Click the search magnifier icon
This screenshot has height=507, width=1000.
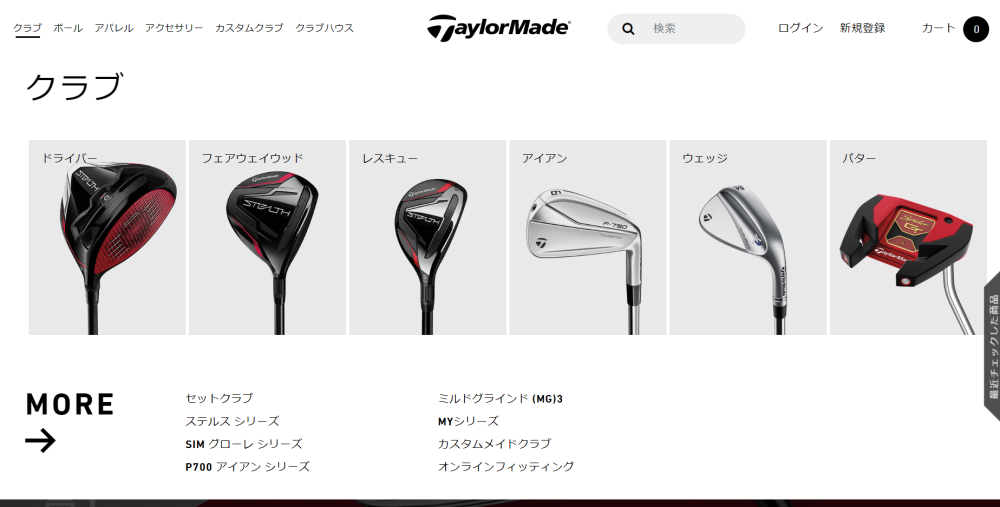coord(628,29)
